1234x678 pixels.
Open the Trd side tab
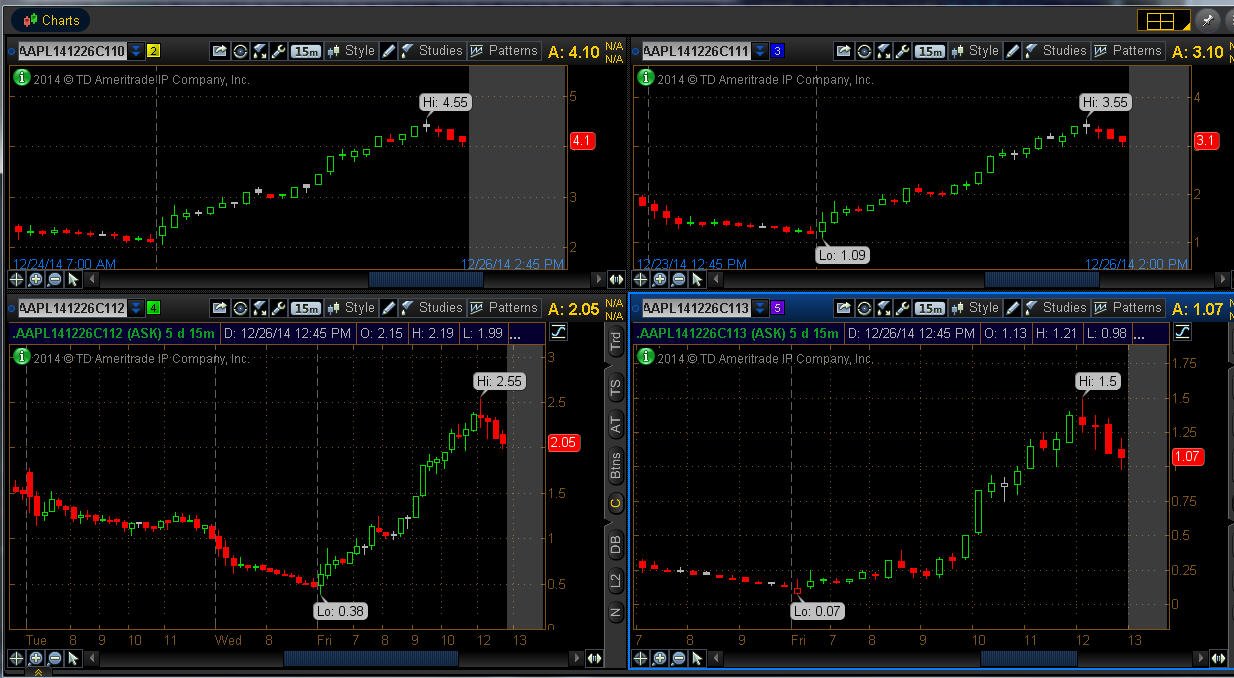[615, 341]
